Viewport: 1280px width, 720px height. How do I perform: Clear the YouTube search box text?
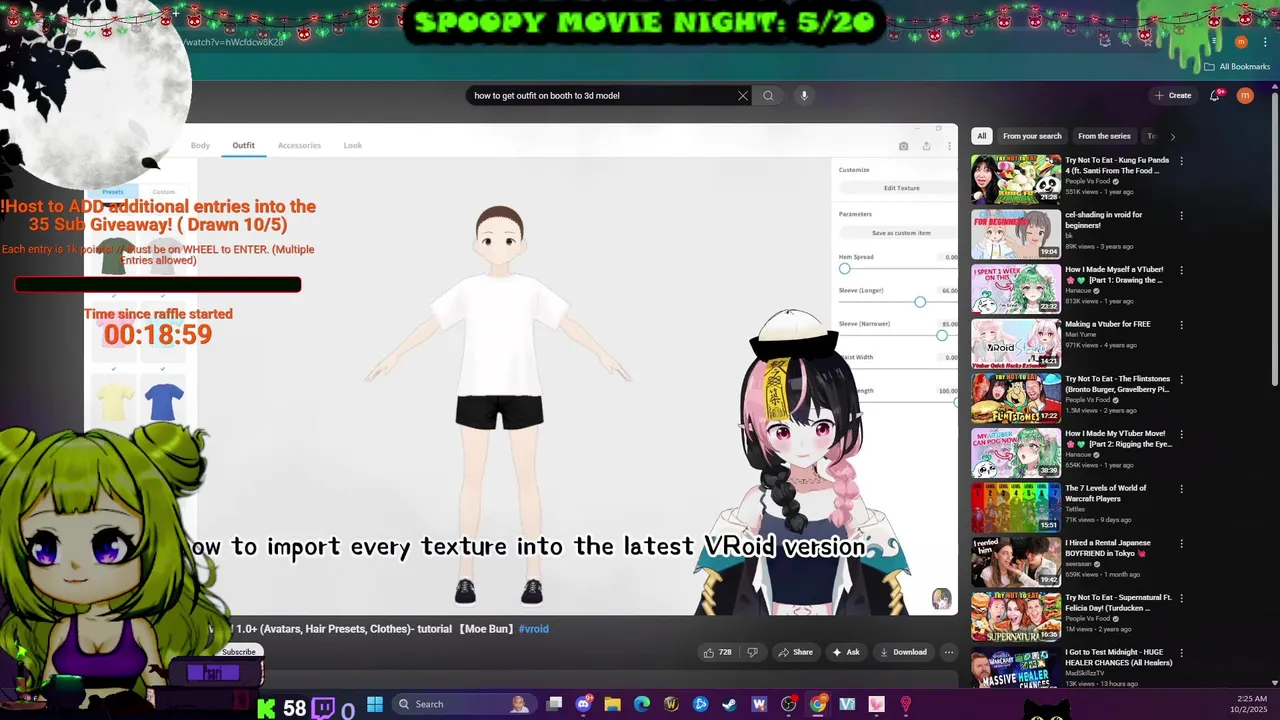[x=743, y=96]
